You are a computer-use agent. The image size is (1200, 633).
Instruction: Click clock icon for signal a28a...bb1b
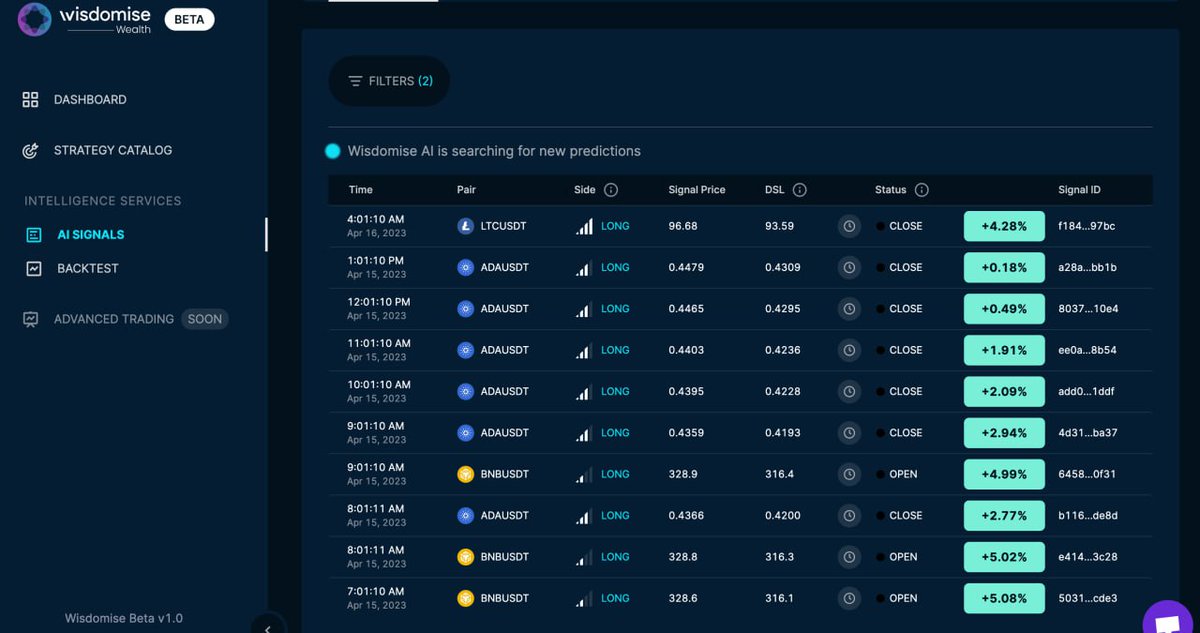(x=849, y=268)
